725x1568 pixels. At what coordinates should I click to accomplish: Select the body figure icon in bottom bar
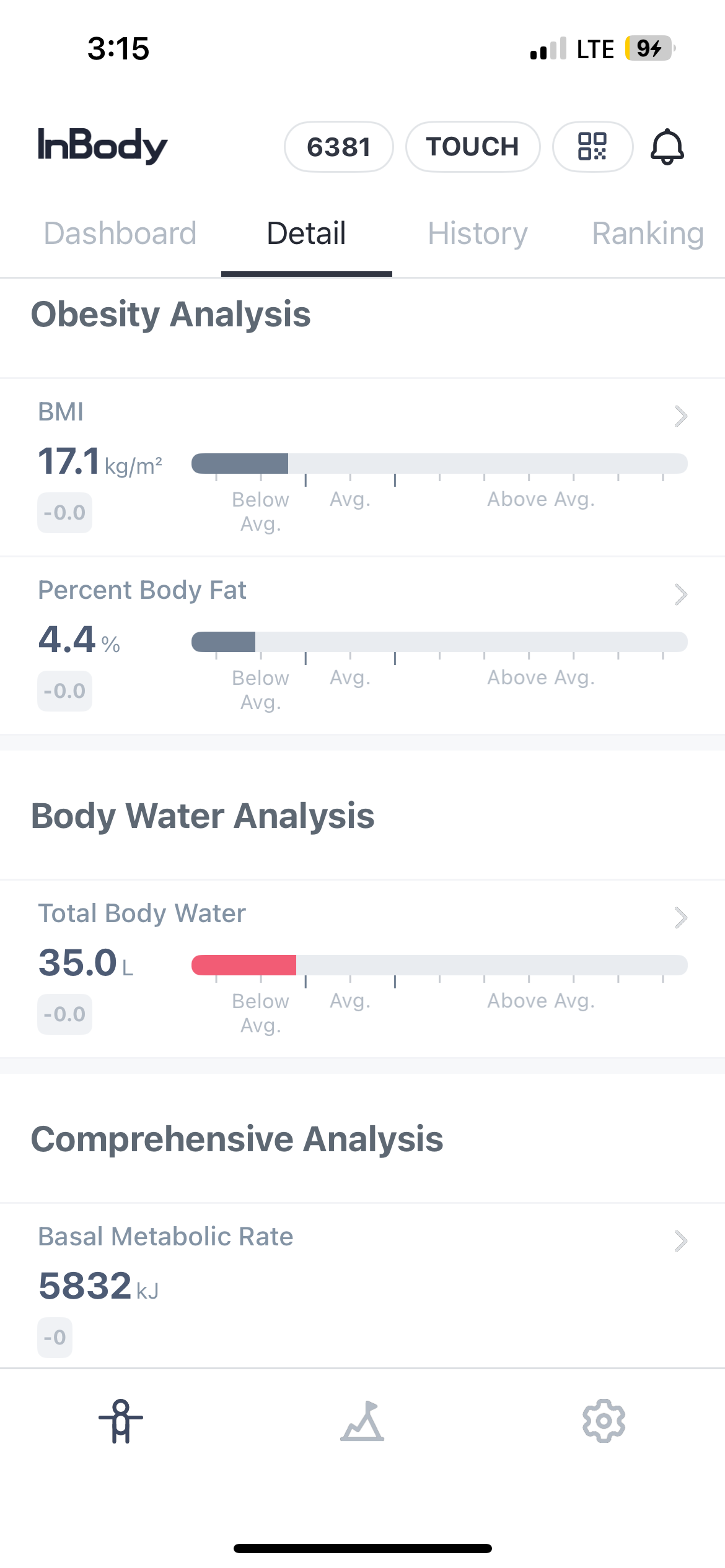click(121, 1421)
